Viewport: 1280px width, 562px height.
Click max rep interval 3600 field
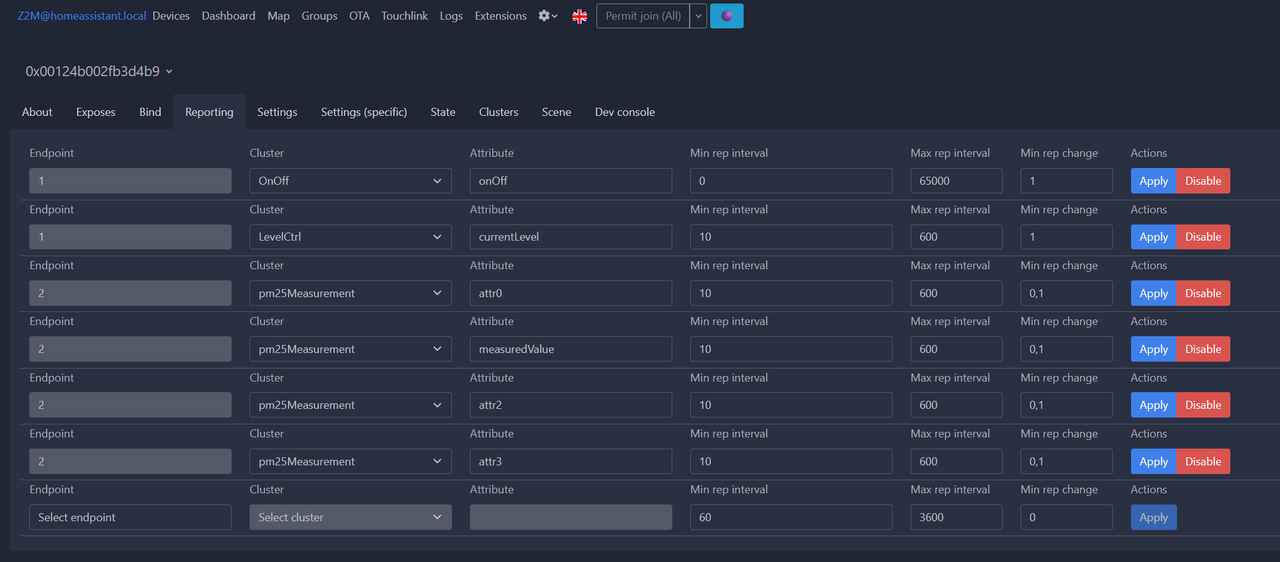point(956,517)
